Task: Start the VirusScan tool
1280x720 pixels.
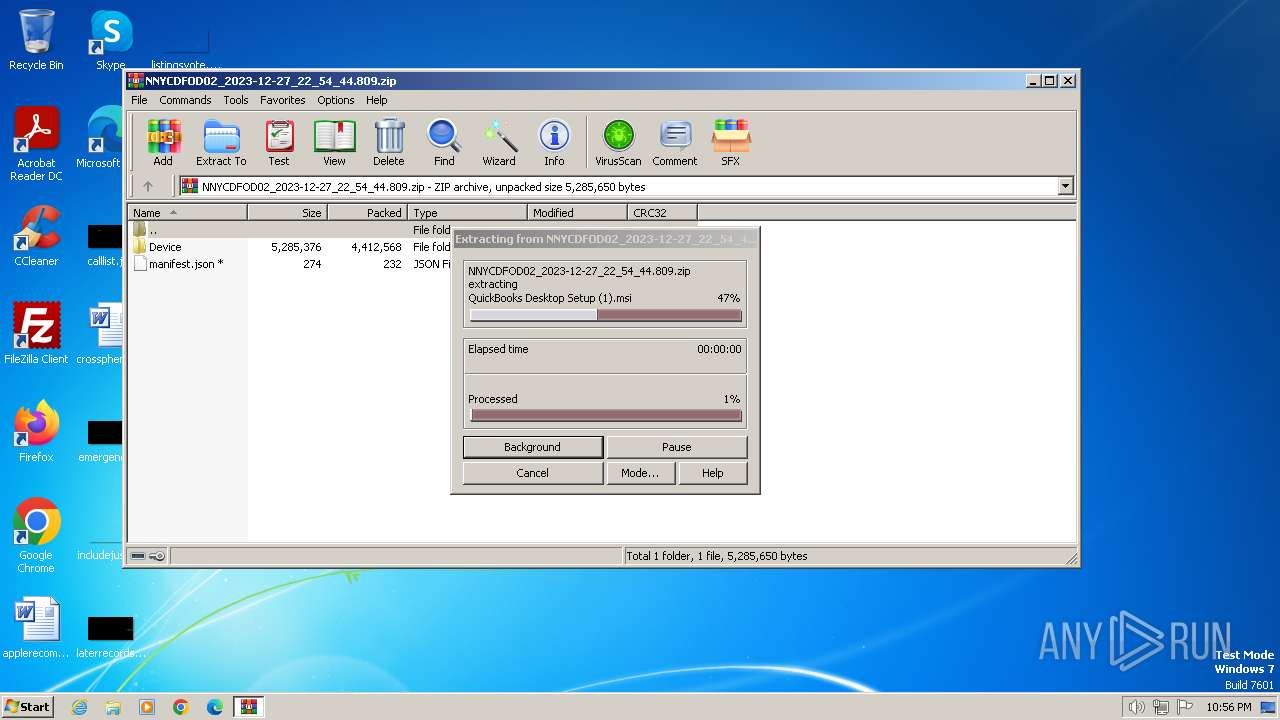Action: (618, 142)
